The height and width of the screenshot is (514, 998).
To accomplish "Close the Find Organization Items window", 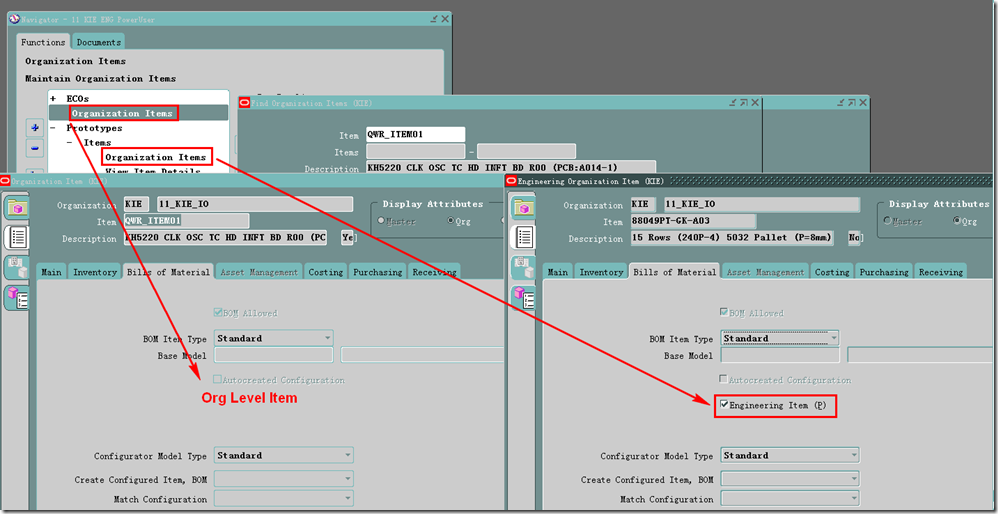I will point(755,102).
